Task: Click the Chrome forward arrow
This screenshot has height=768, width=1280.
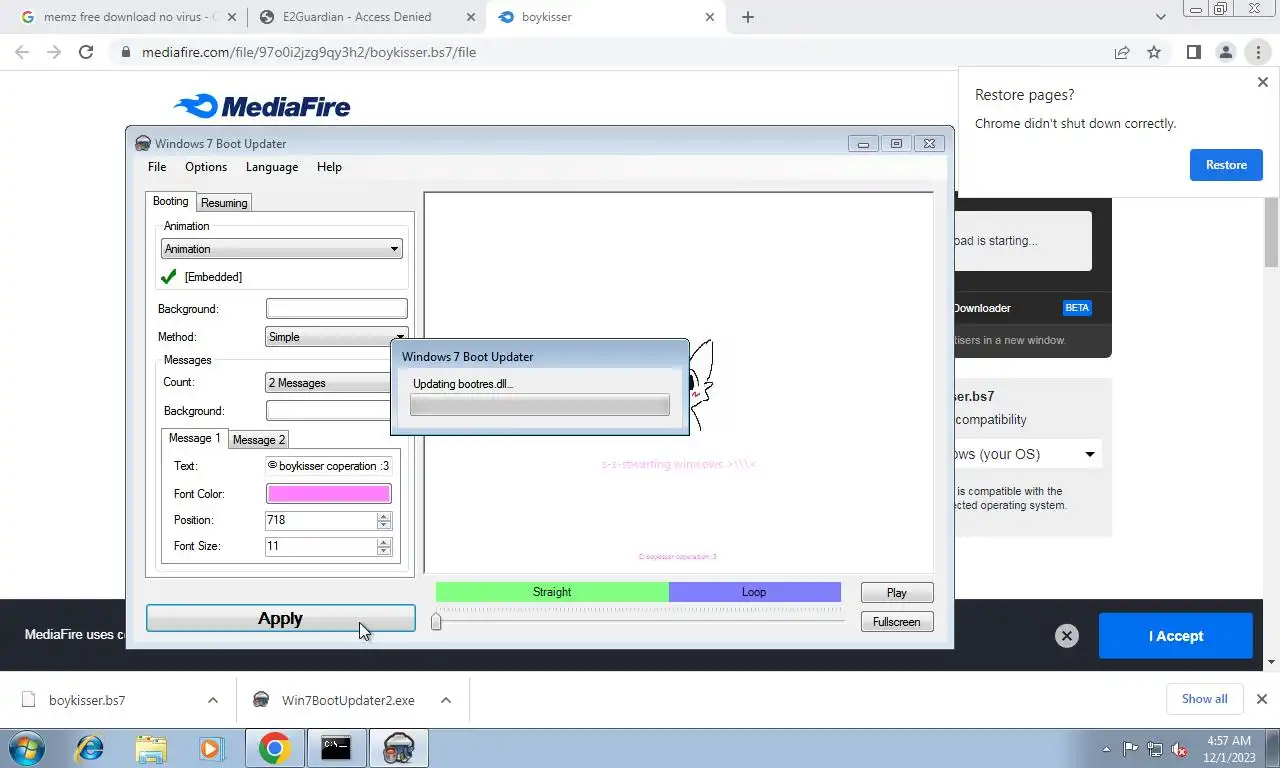Action: click(x=55, y=52)
